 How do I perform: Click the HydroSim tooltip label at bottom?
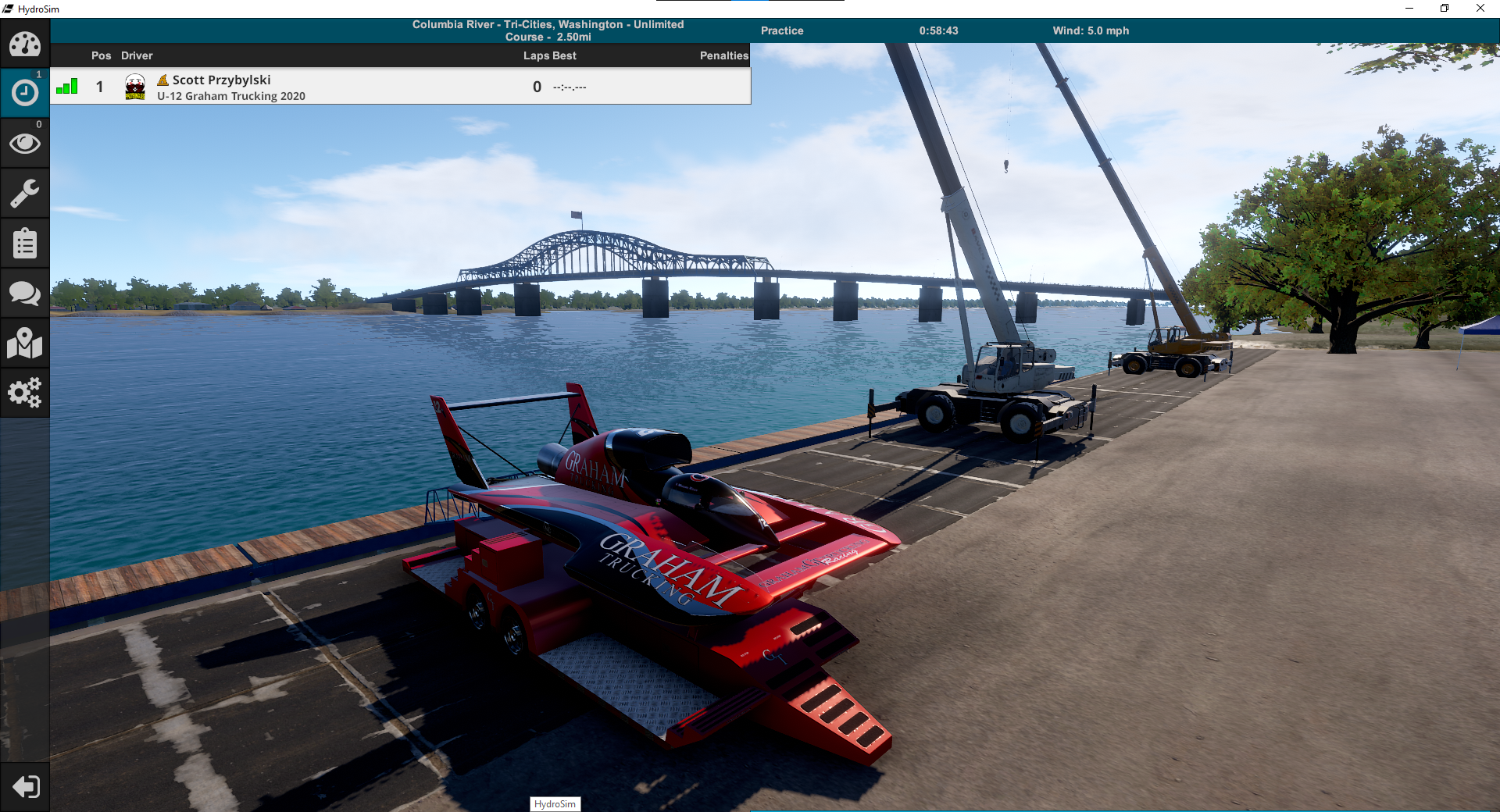click(x=555, y=804)
